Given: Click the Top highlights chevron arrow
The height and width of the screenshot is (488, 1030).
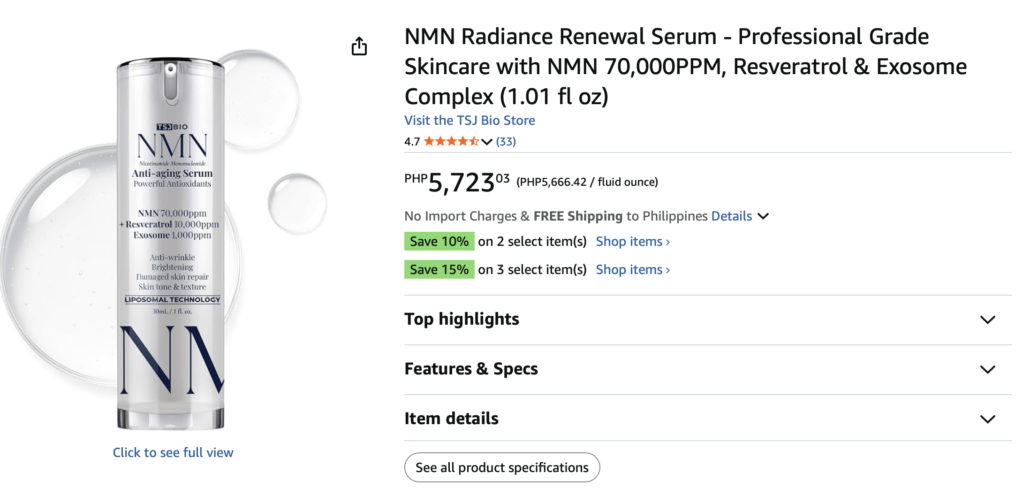Looking at the screenshot, I should coord(987,320).
